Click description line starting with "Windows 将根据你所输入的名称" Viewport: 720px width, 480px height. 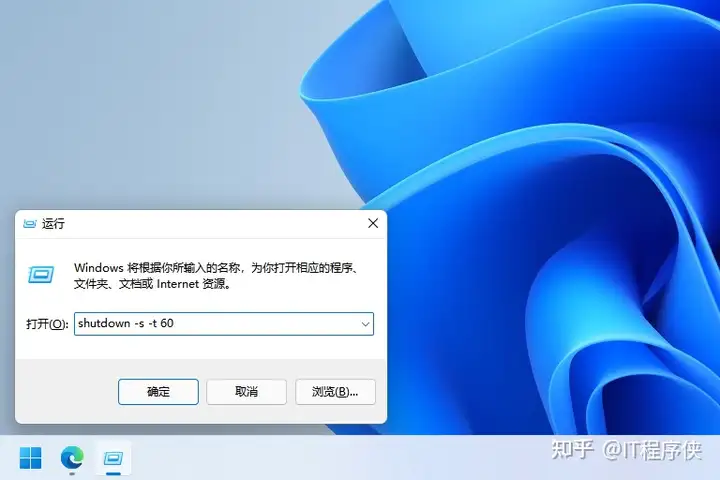click(x=217, y=268)
